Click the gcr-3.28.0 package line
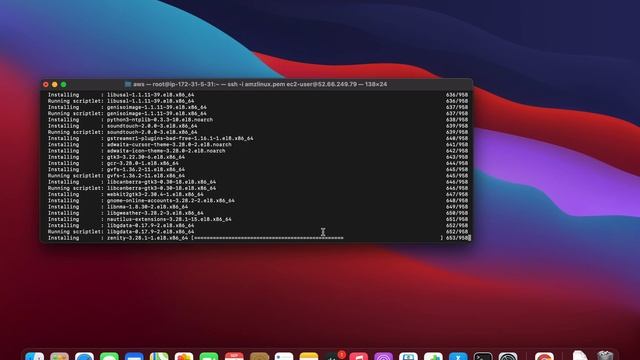 pos(258,163)
